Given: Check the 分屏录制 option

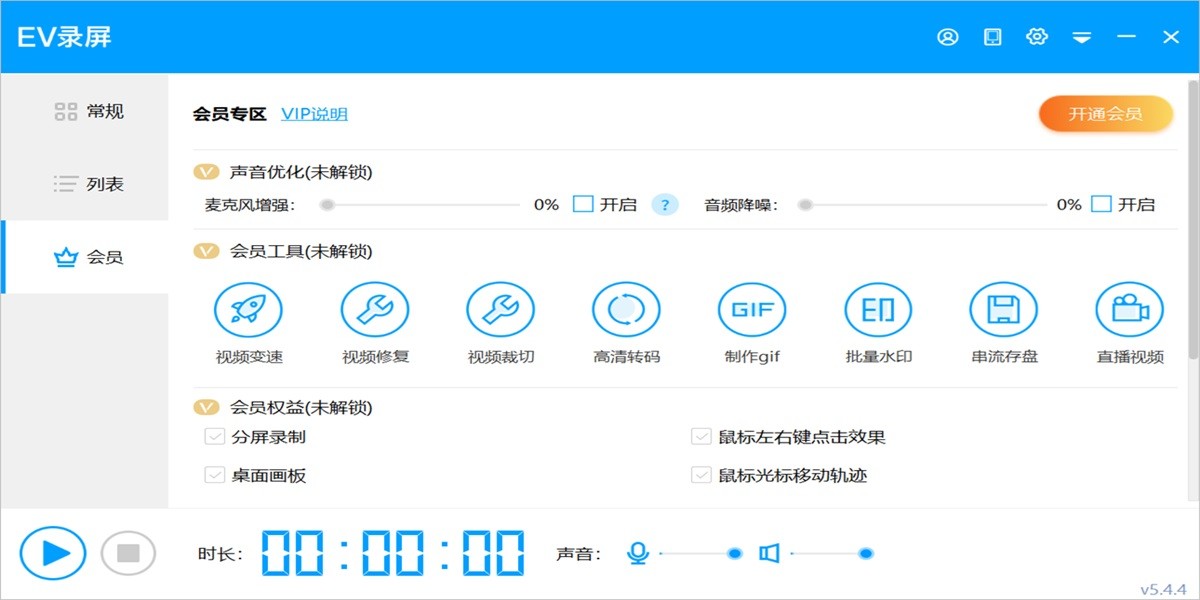Looking at the screenshot, I should point(213,436).
